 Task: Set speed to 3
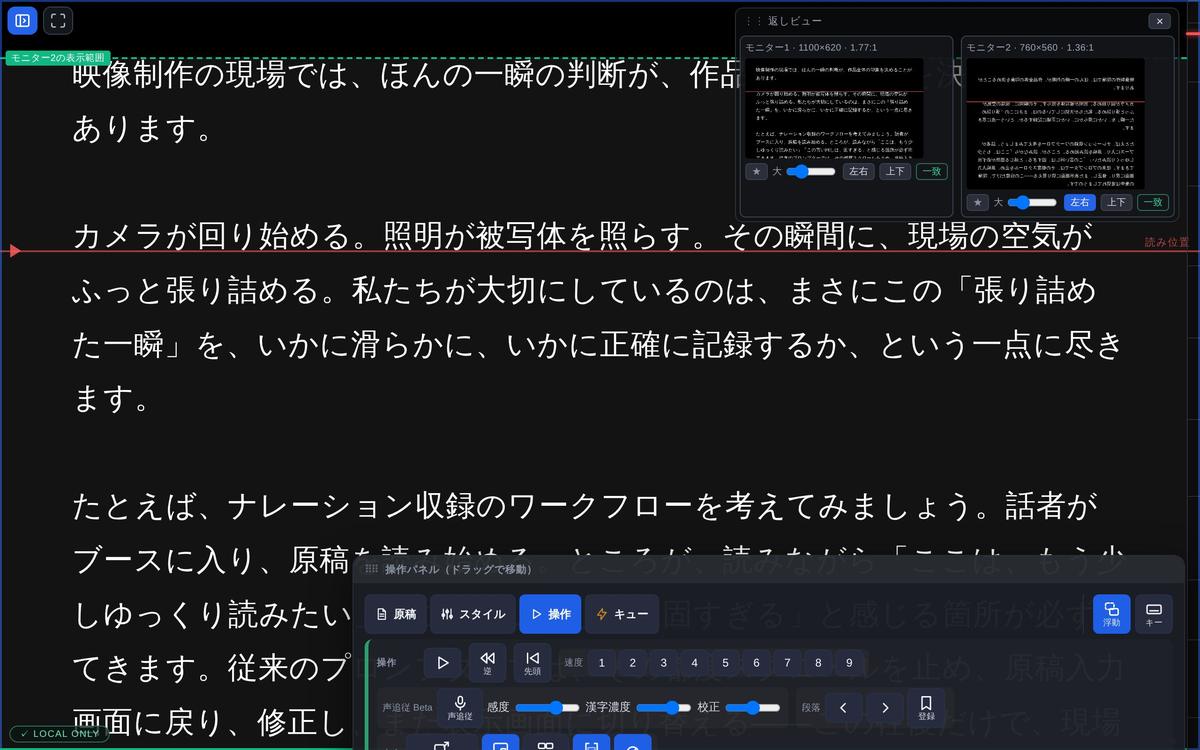(663, 662)
